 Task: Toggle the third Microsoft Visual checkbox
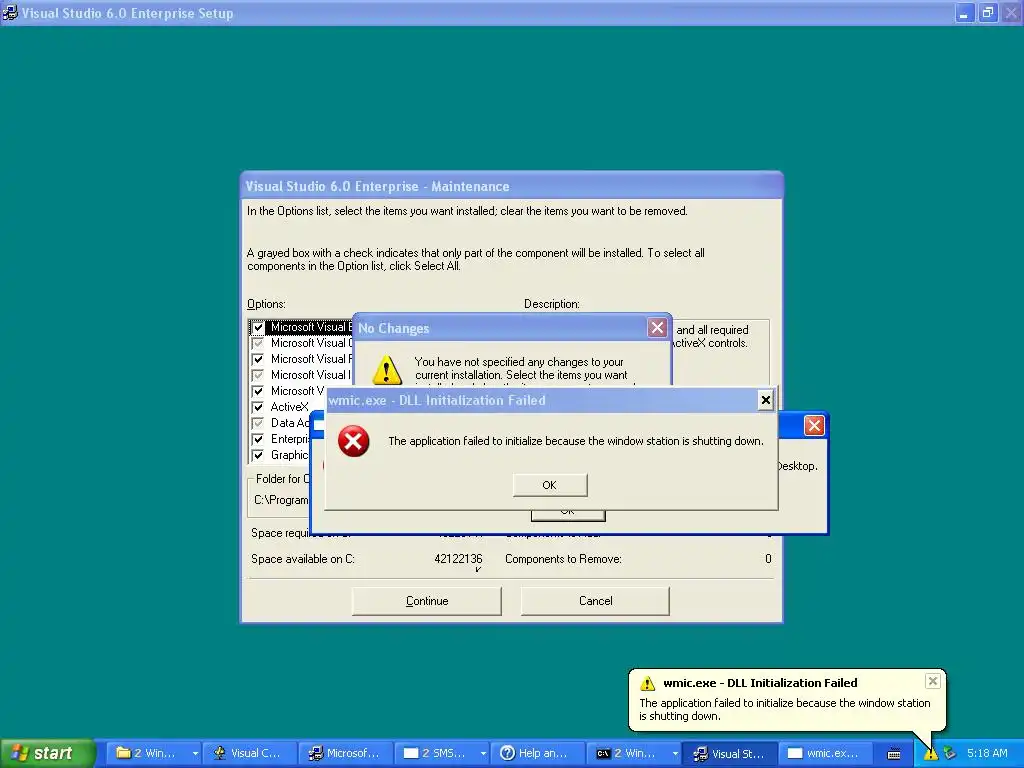258,359
